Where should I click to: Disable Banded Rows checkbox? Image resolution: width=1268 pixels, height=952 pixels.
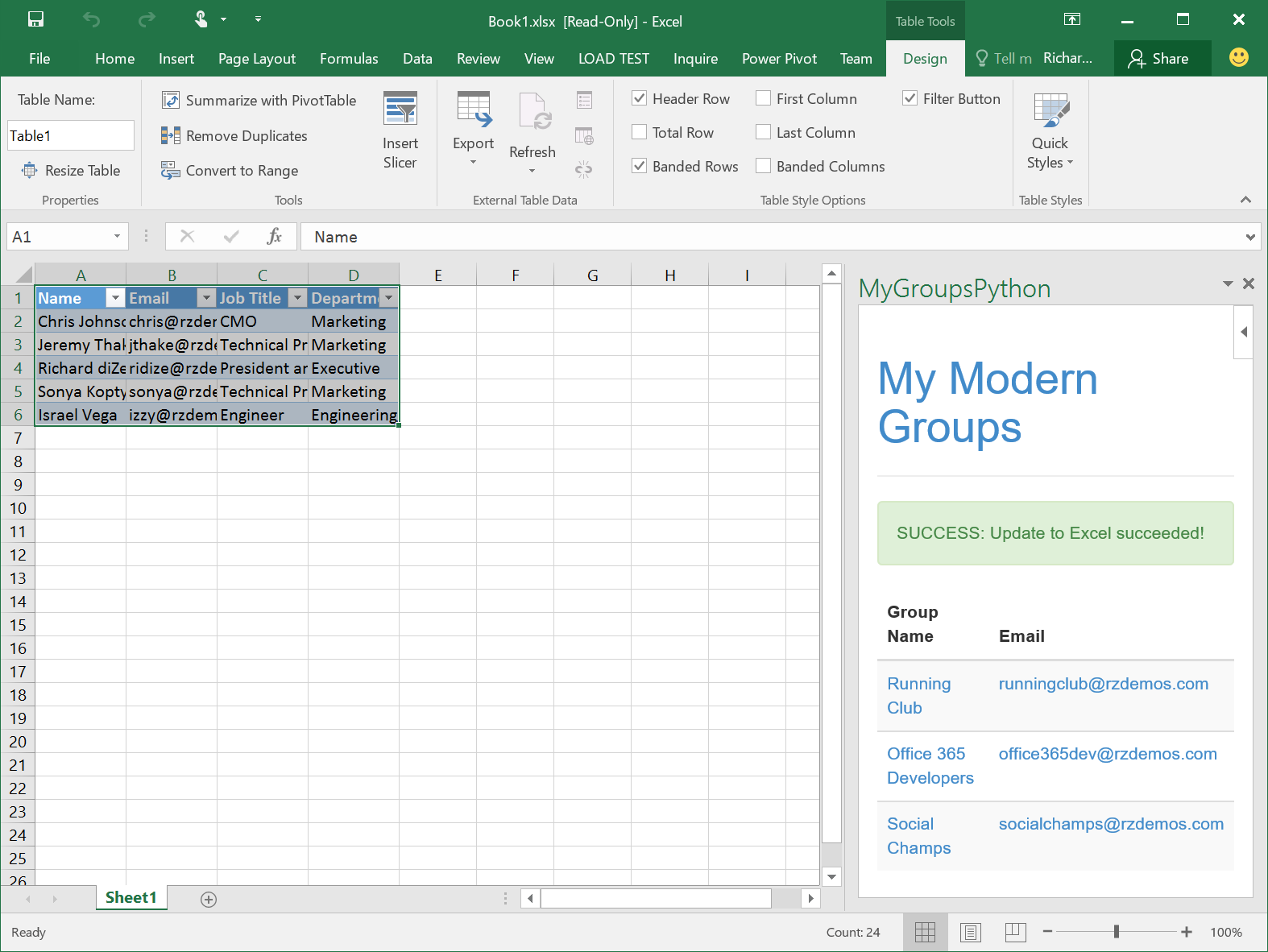640,166
